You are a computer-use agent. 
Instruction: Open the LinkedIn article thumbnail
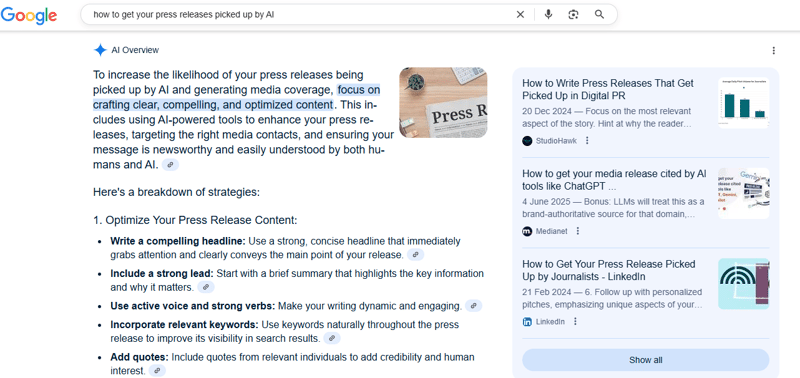[743, 284]
